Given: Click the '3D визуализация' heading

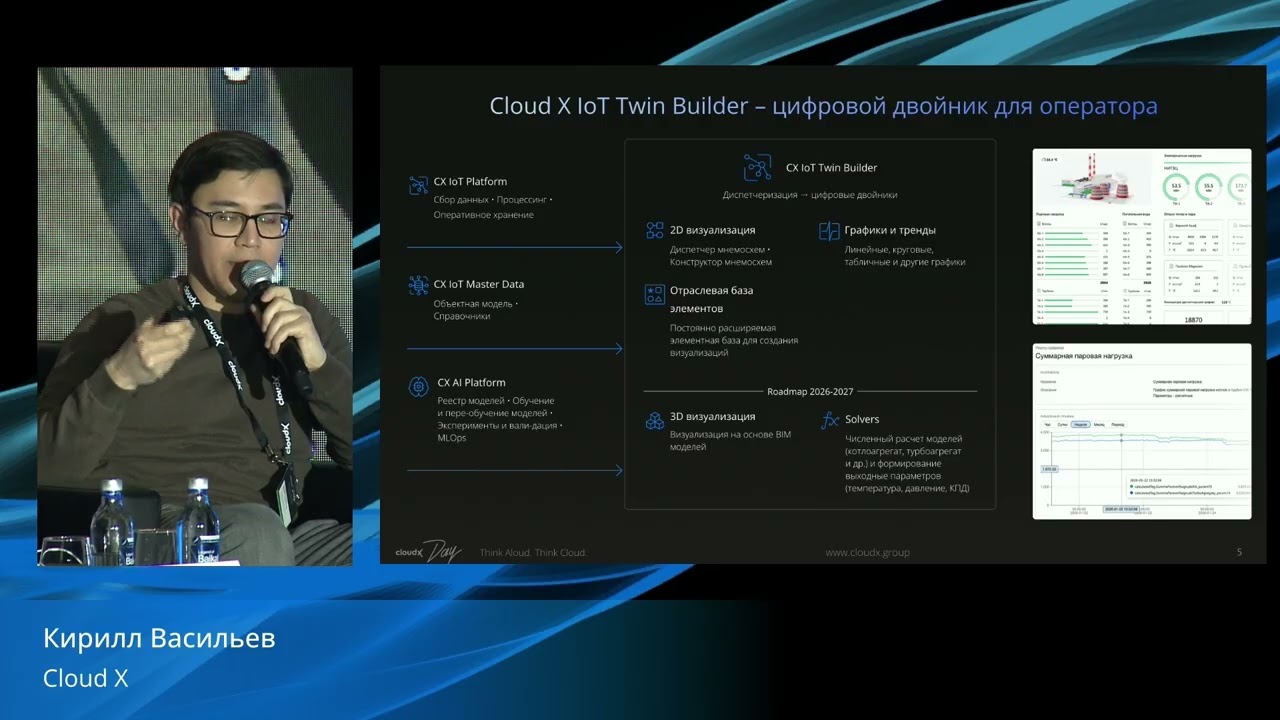Looking at the screenshot, I should pyautogui.click(x=713, y=416).
